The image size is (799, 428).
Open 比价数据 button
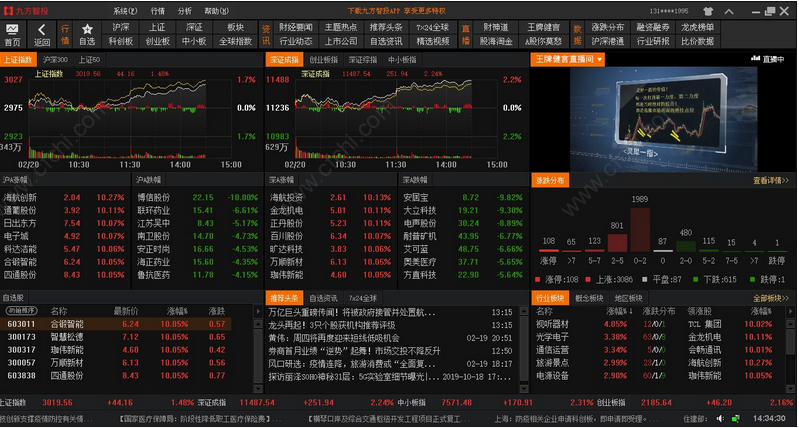pos(697,41)
